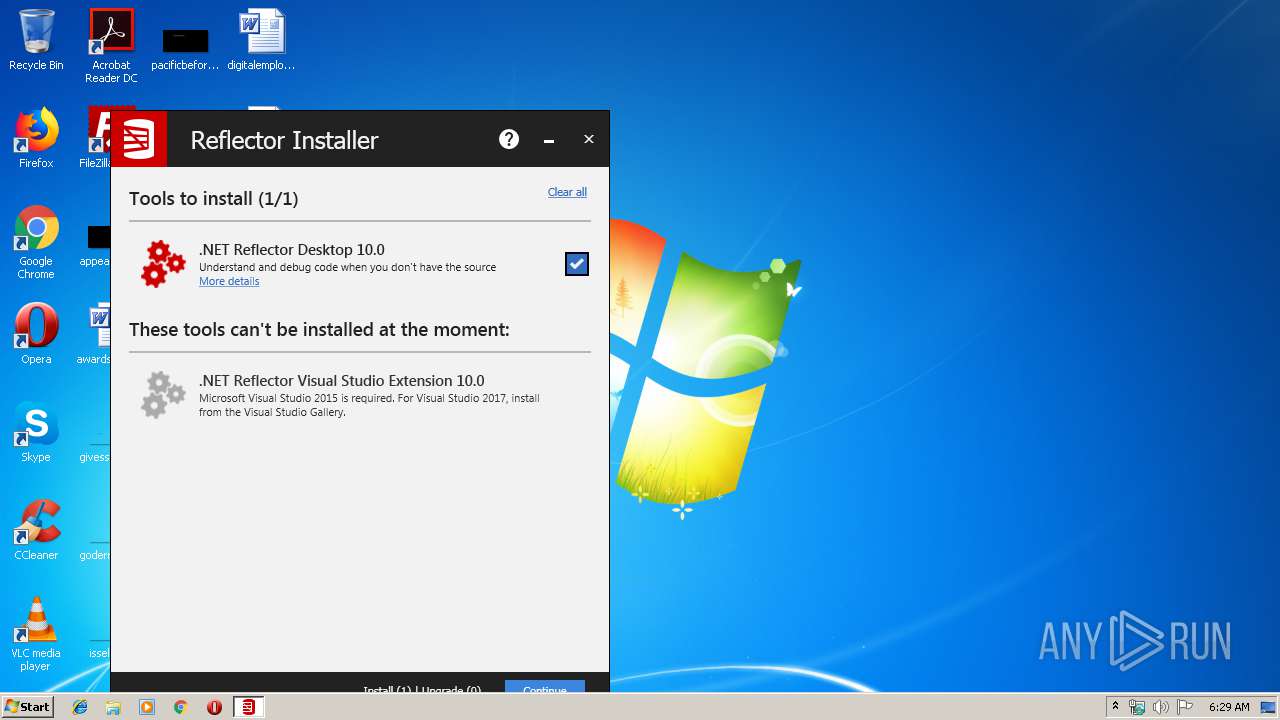Click the Windows Start button
This screenshot has width=1280, height=720.
[27, 707]
